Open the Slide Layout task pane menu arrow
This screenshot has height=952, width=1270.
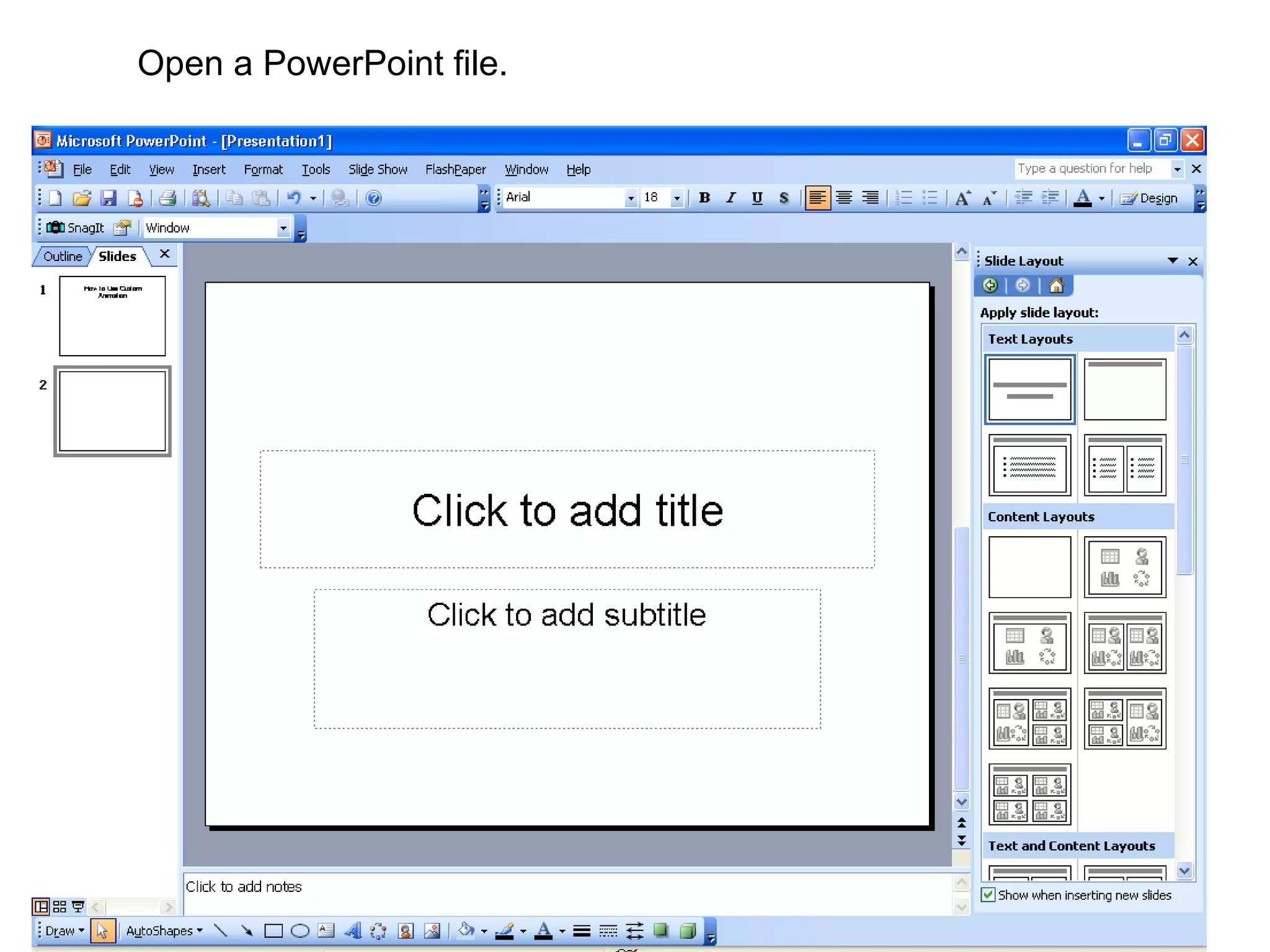pos(1172,261)
